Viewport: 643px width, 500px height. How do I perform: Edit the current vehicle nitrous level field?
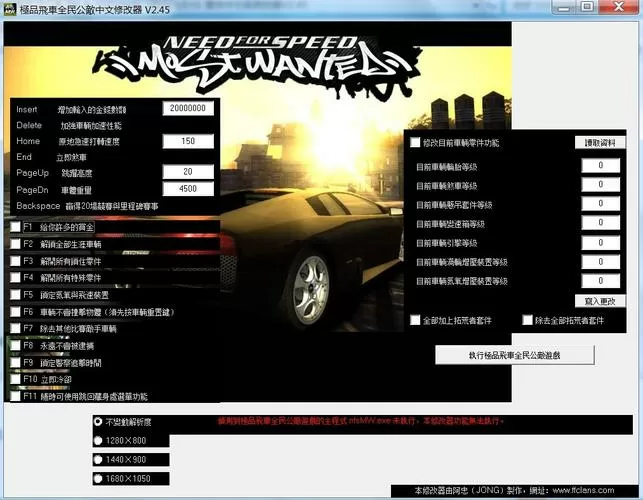(600, 281)
